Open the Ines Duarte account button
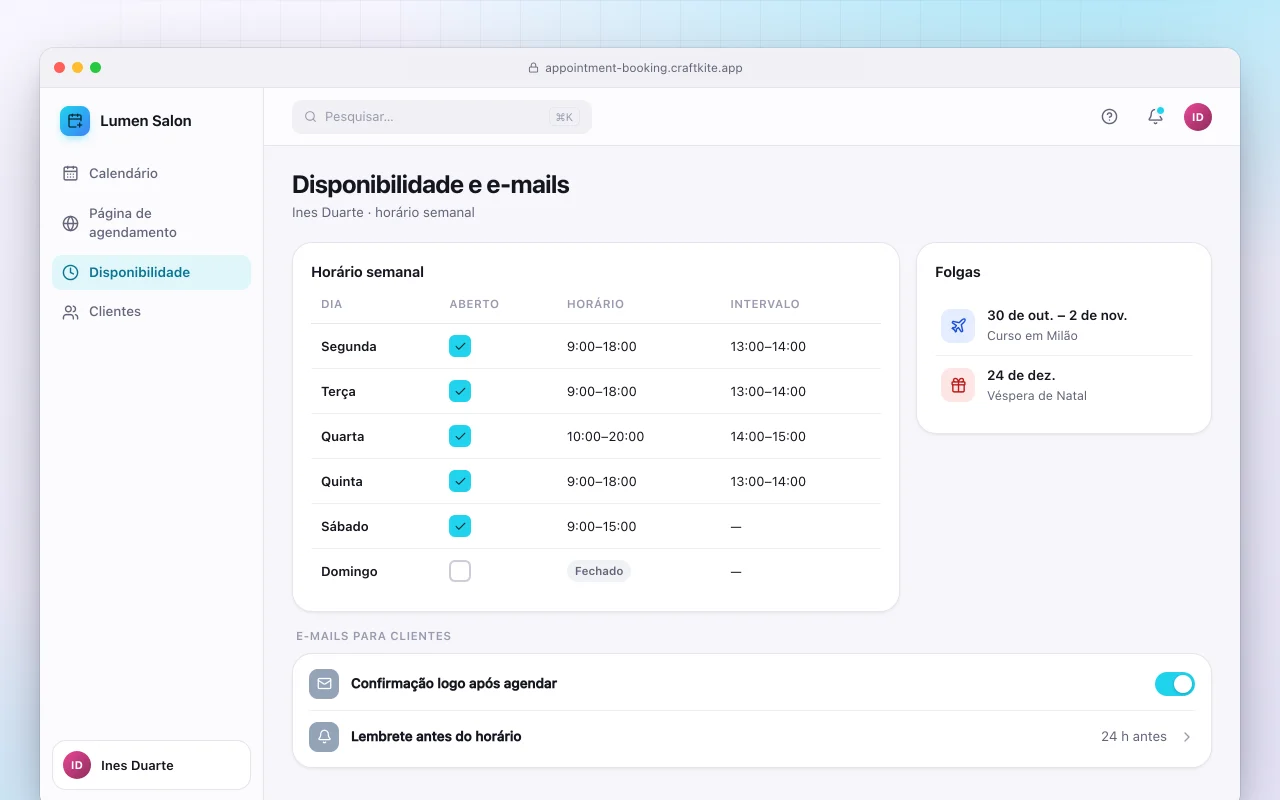The height and width of the screenshot is (800, 1280). coord(151,765)
